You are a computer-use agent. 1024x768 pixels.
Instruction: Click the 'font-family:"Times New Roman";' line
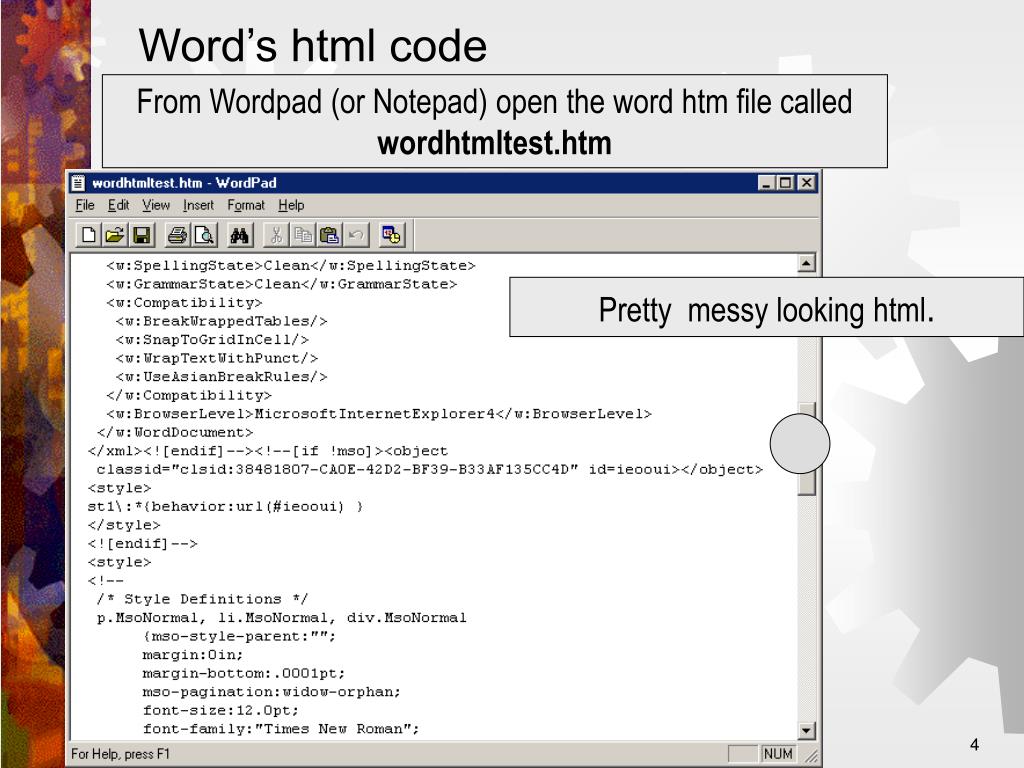[x=281, y=729]
